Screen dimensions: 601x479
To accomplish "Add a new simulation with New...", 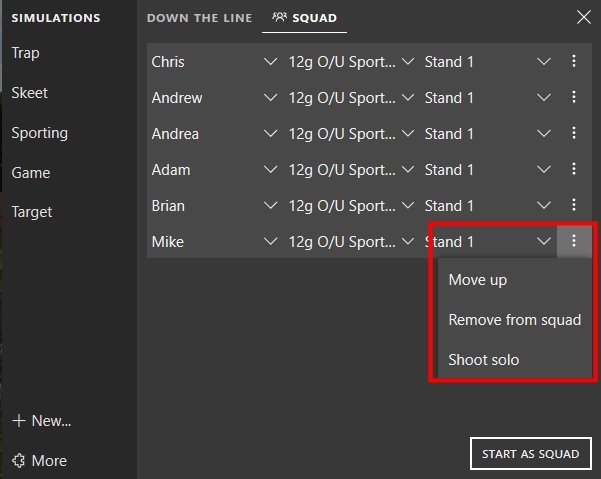I will tap(41, 421).
